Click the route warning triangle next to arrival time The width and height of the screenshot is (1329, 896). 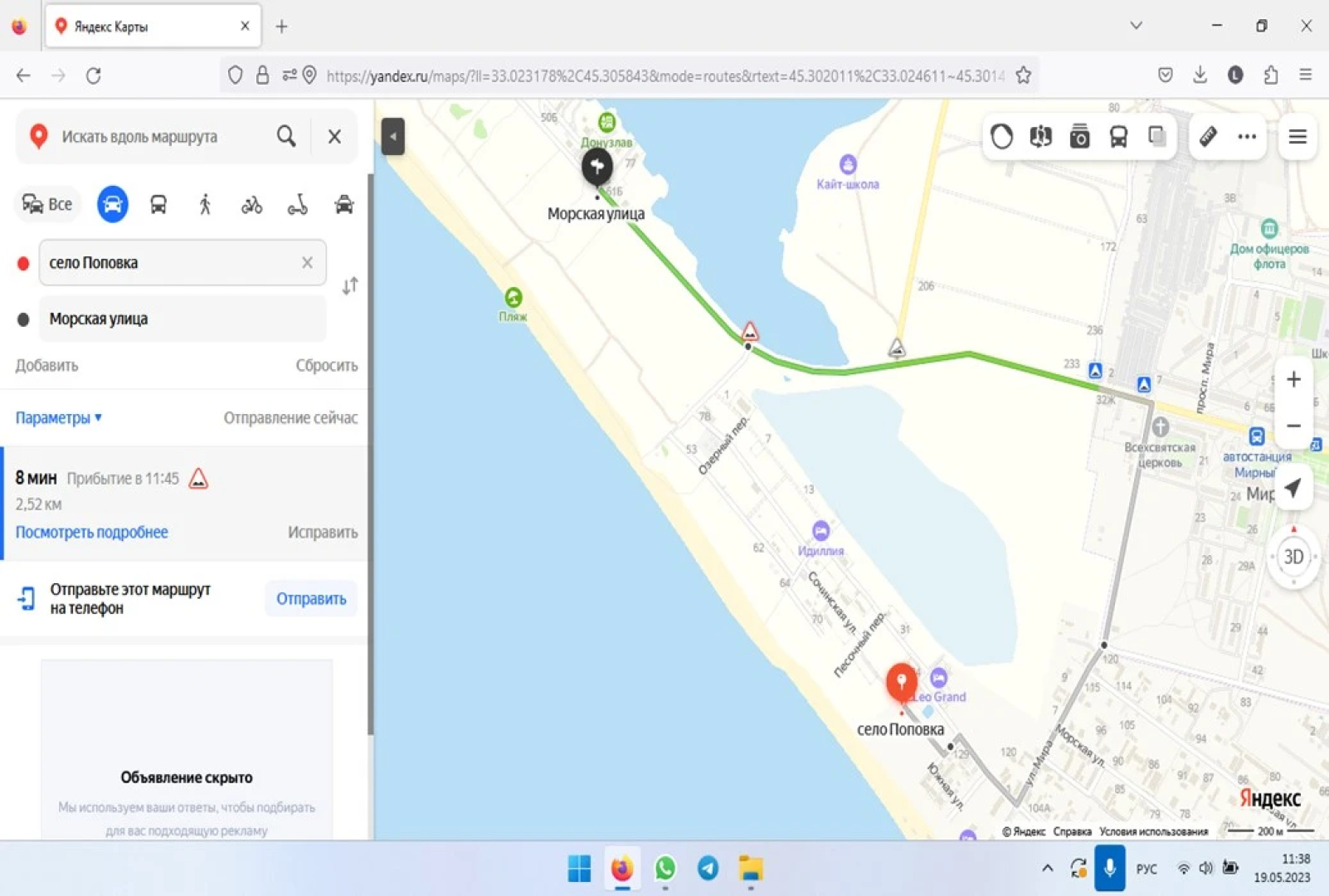coord(198,479)
